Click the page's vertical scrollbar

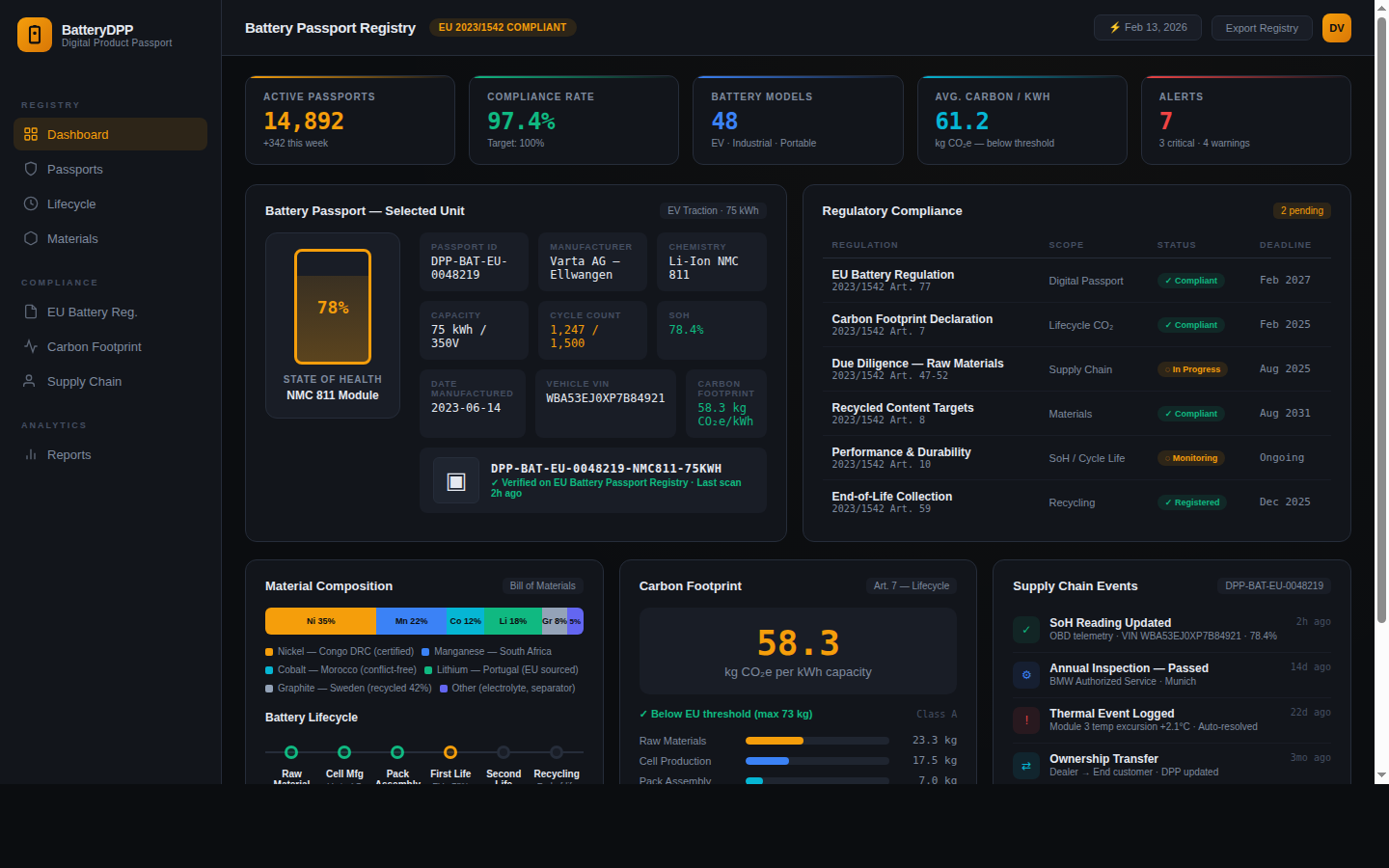[1381, 318]
